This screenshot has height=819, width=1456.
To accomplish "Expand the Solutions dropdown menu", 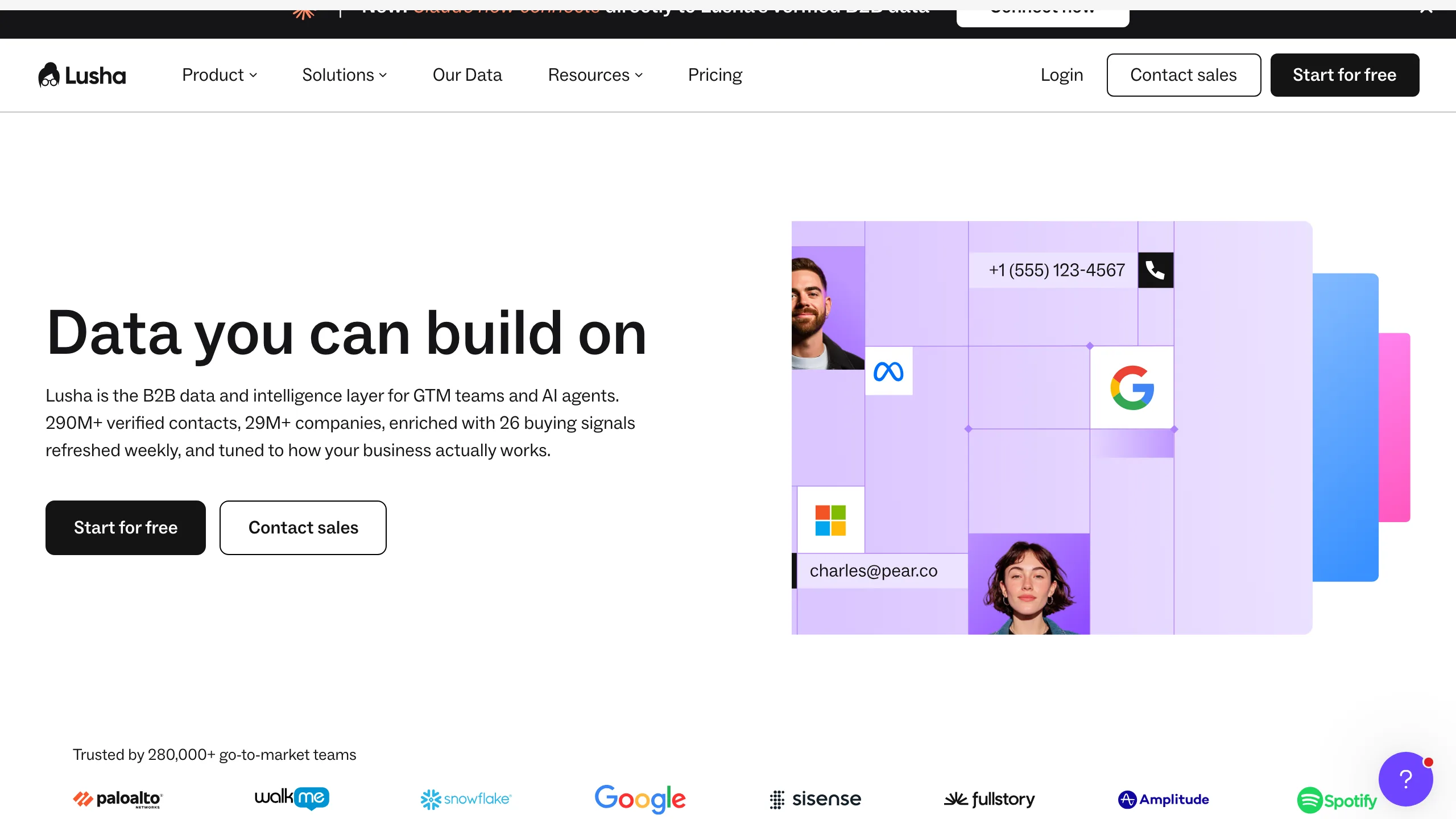I will pyautogui.click(x=345, y=75).
